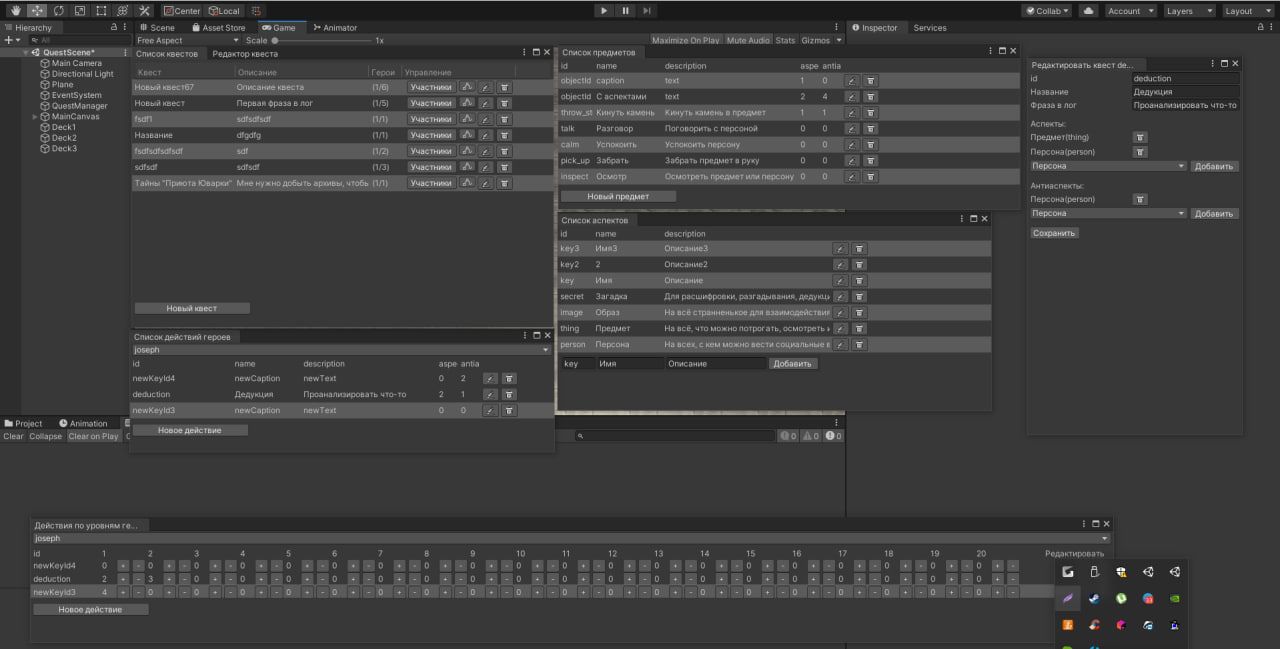Toggle the Hierarchy lock padlock
The height and width of the screenshot is (649, 1280).
pyautogui.click(x=113, y=27)
